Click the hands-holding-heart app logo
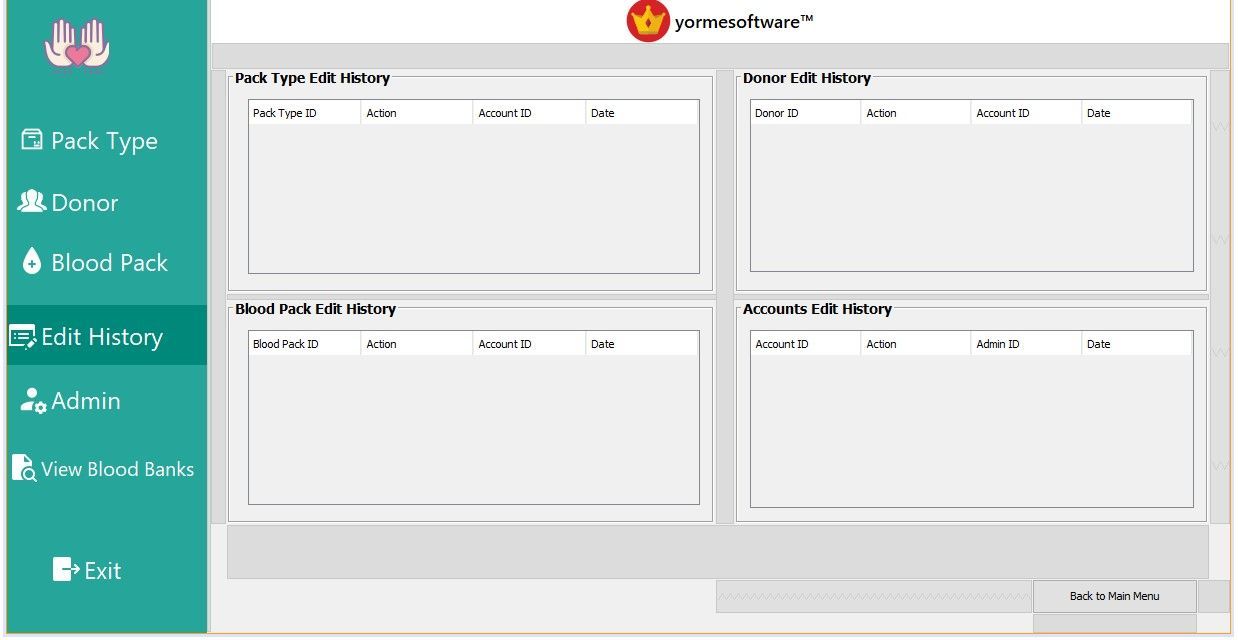 [77, 46]
